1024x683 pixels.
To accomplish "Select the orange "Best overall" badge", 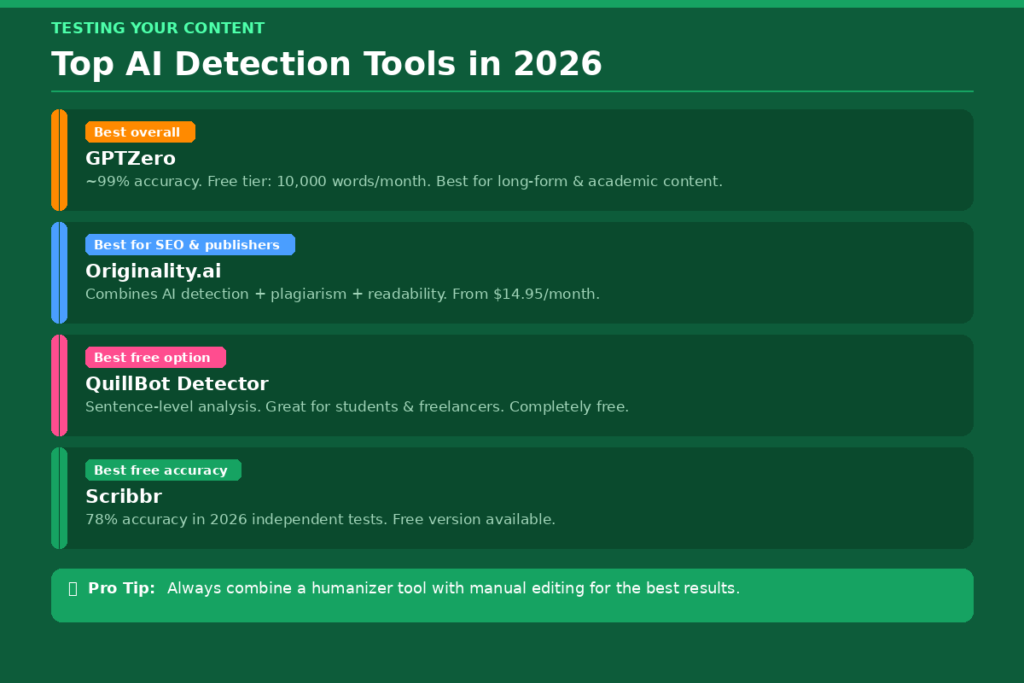I will pos(140,132).
